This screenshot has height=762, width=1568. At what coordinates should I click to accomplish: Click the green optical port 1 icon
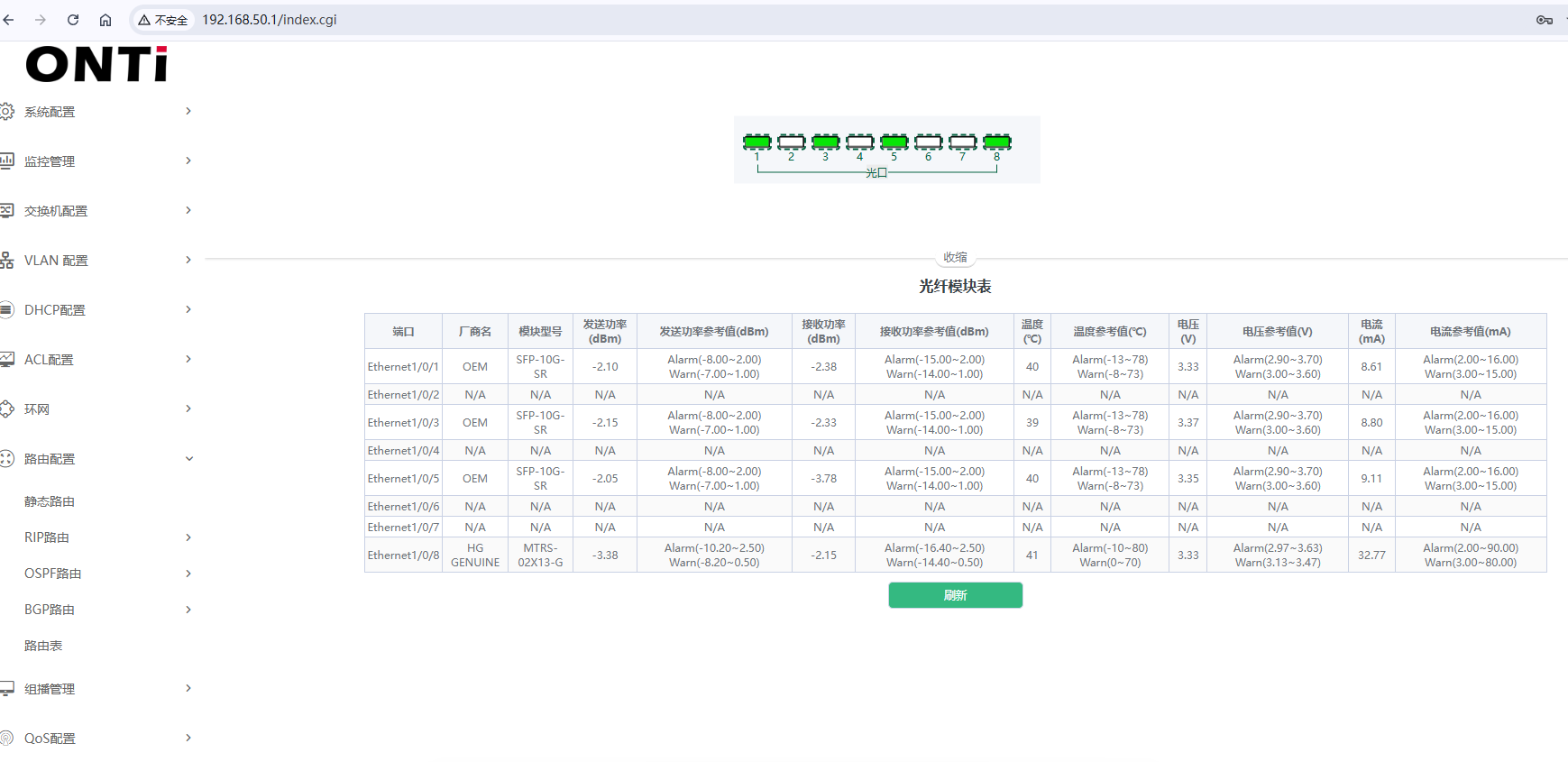pyautogui.click(x=756, y=142)
